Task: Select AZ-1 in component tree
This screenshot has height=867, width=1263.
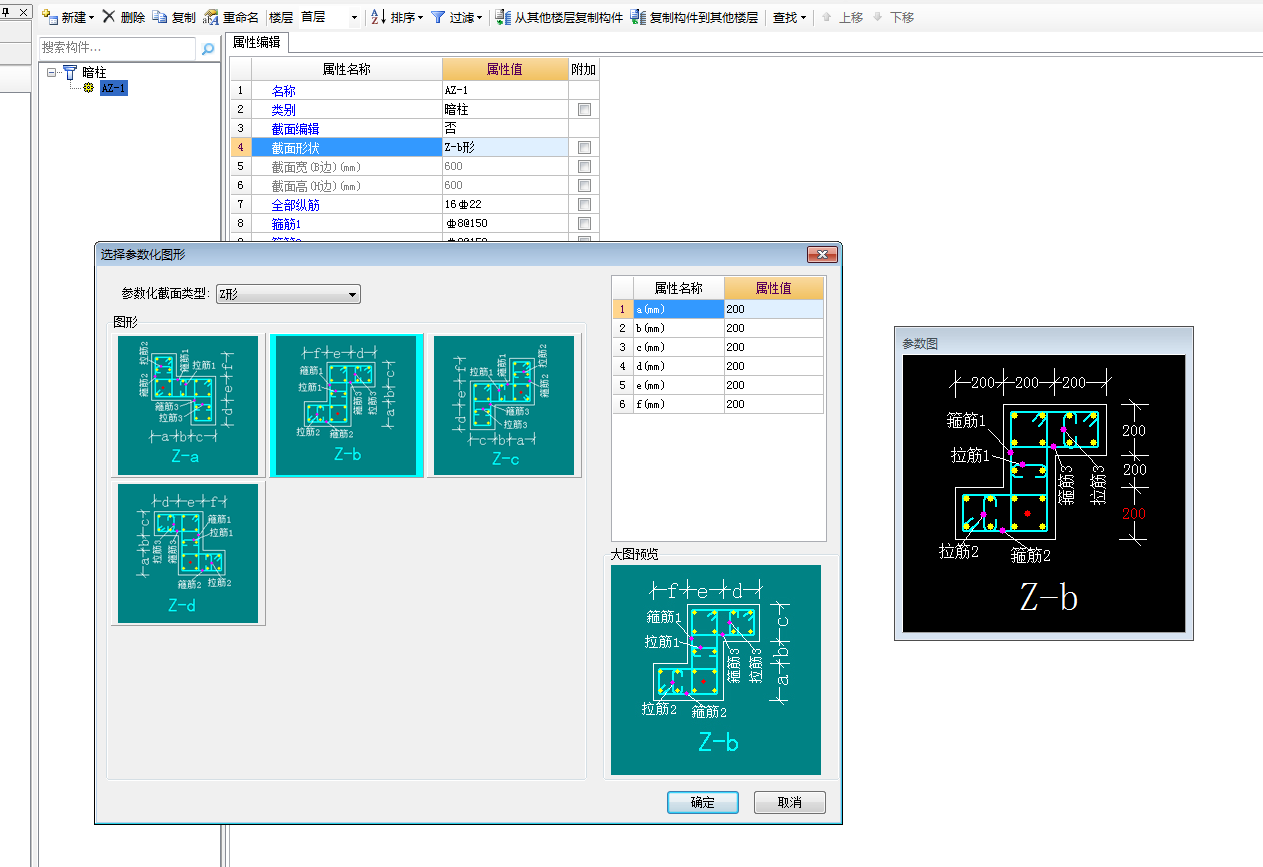Action: pos(113,88)
